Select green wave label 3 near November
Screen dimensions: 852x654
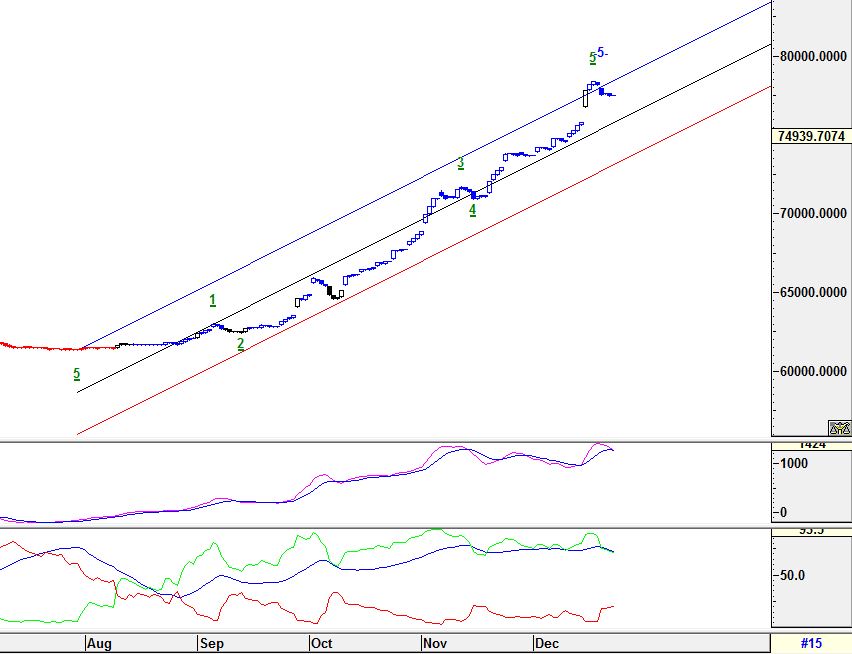point(461,164)
